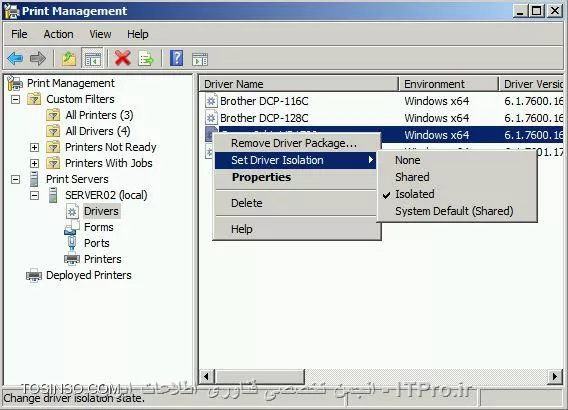568x410 pixels.
Task: Click the horizontal scrollbar right arrow
Action: click(555, 376)
